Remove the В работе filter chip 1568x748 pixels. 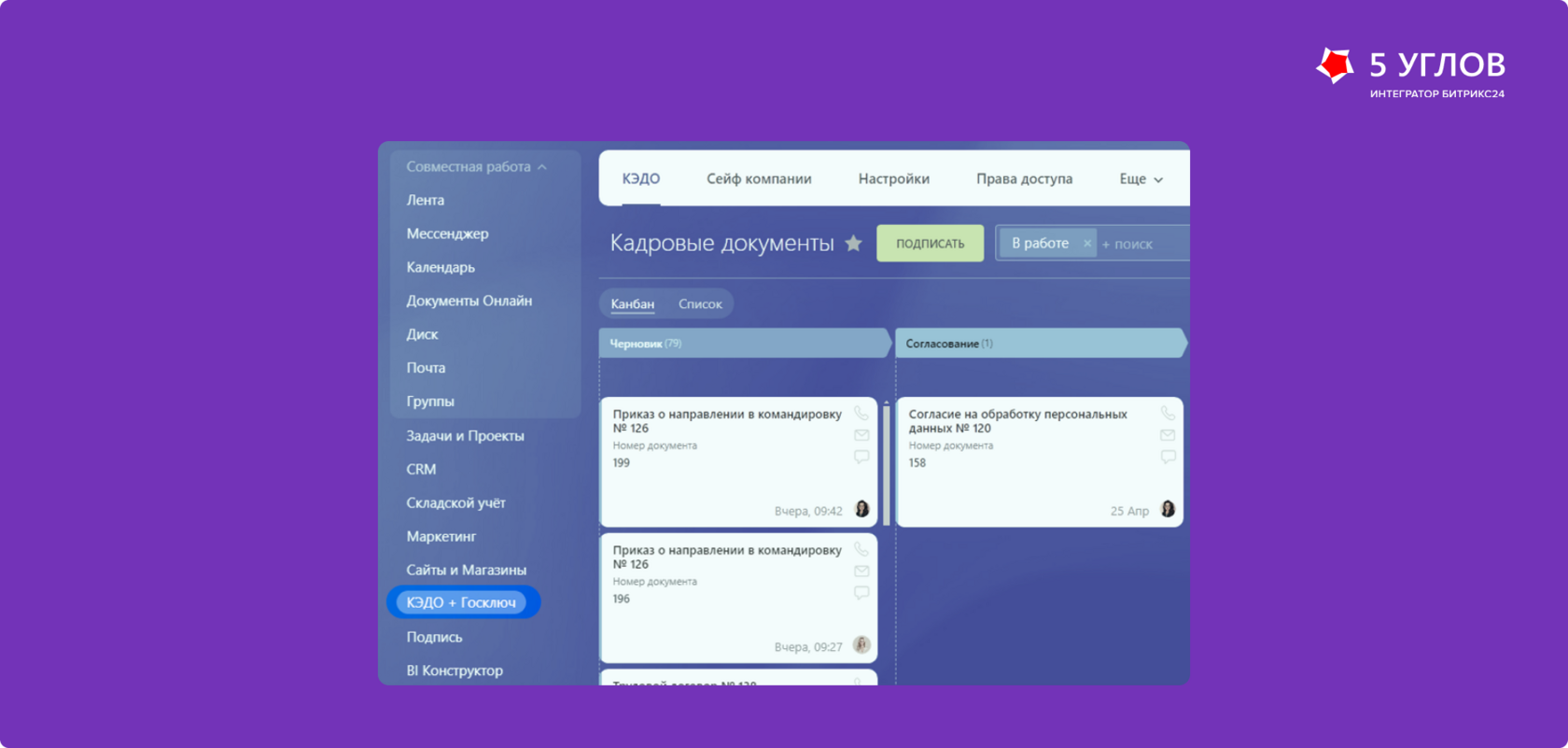pos(1086,243)
